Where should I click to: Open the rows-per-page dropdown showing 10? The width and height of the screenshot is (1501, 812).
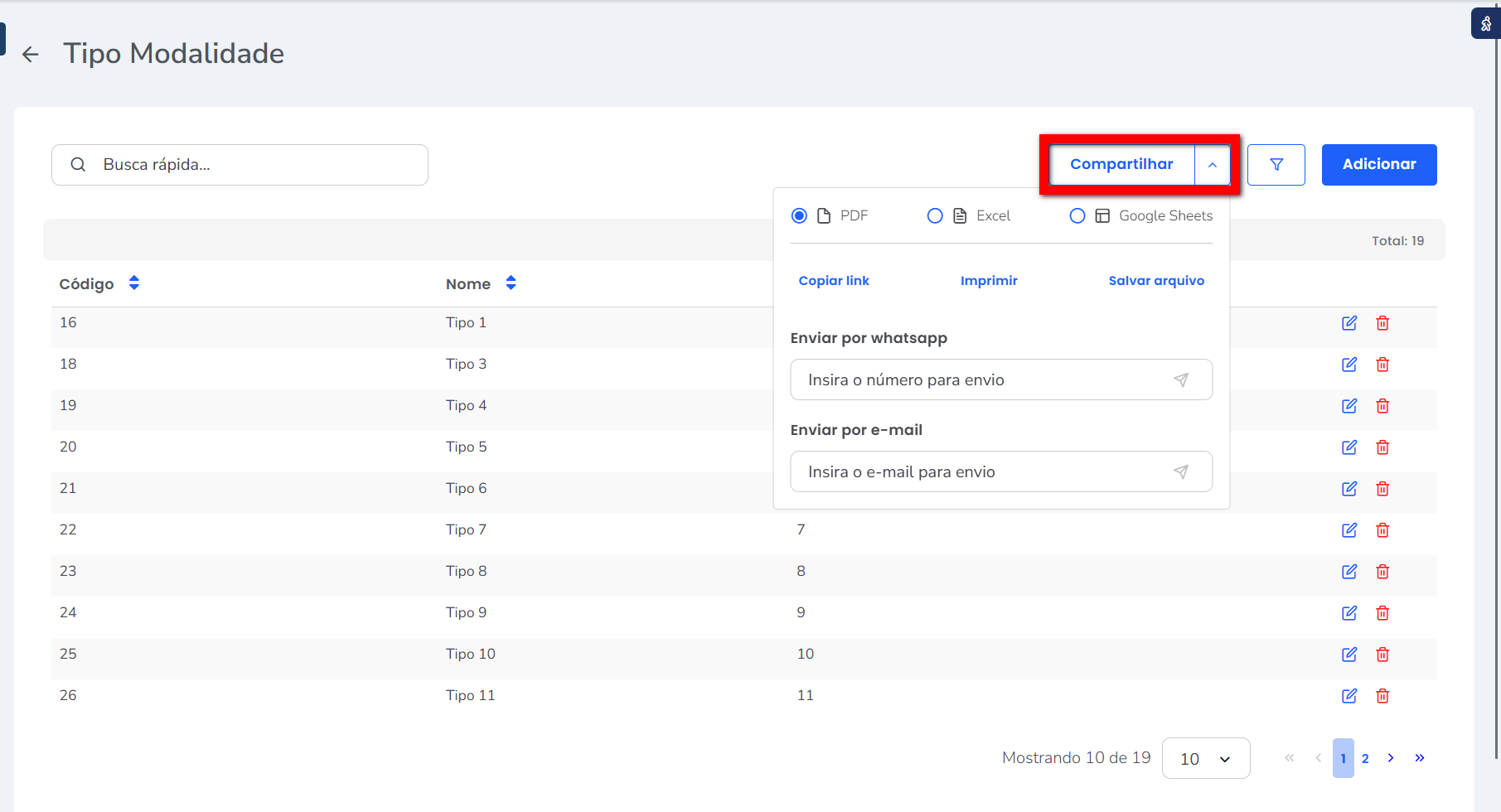tap(1205, 759)
